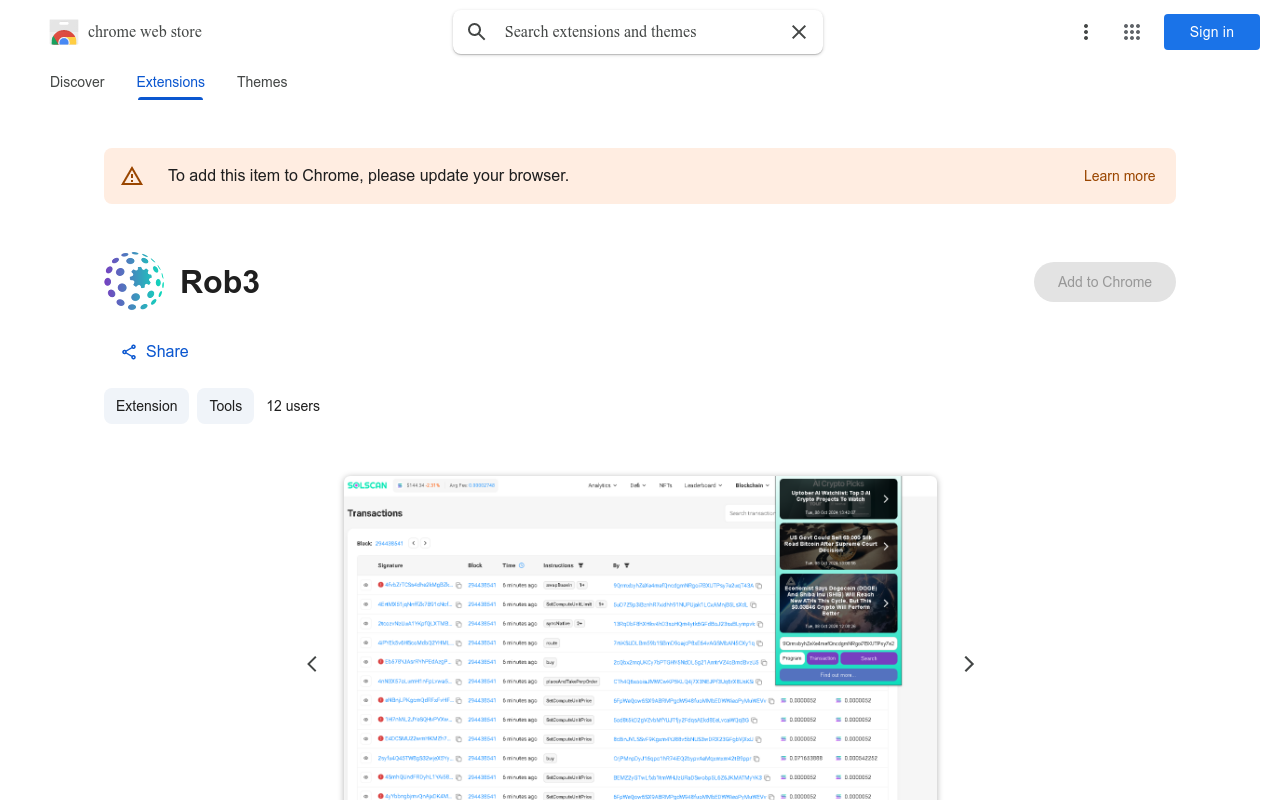Image resolution: width=1280 pixels, height=800 pixels.
Task: Click the 'chrome web store' title text
Action: [145, 32]
